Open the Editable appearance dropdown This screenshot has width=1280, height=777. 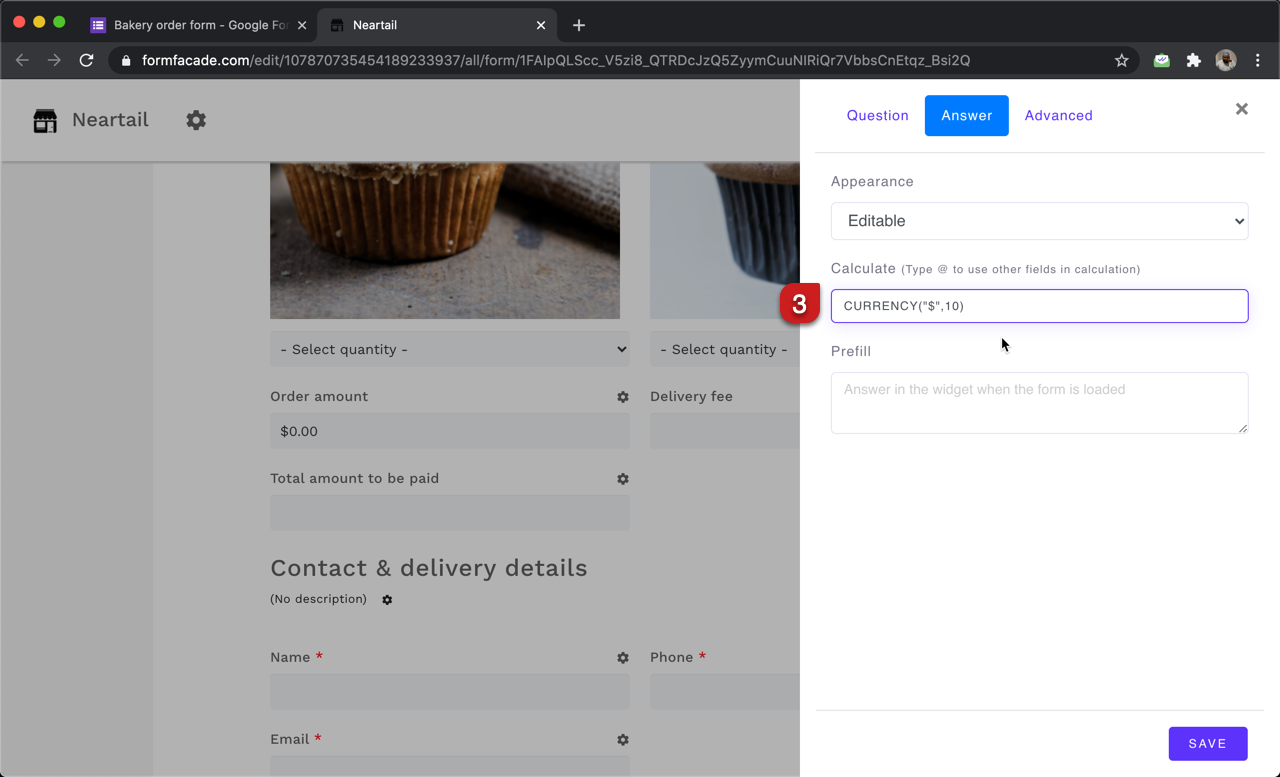click(x=1039, y=221)
